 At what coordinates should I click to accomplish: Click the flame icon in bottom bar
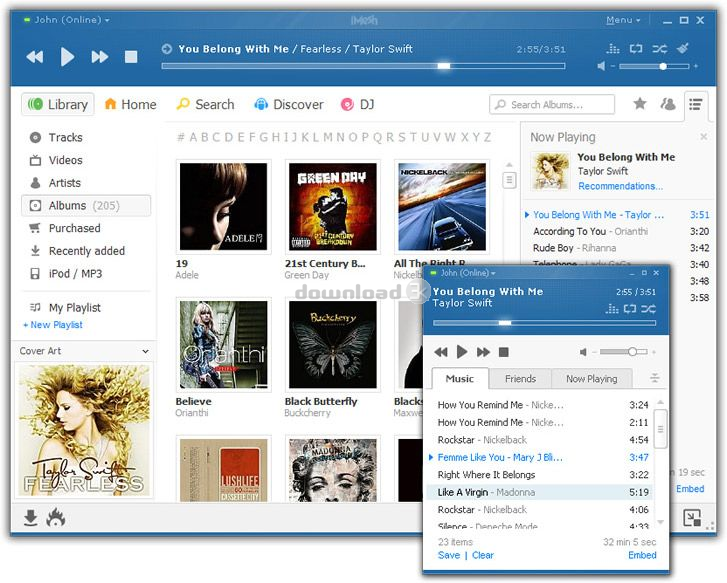pyautogui.click(x=56, y=518)
